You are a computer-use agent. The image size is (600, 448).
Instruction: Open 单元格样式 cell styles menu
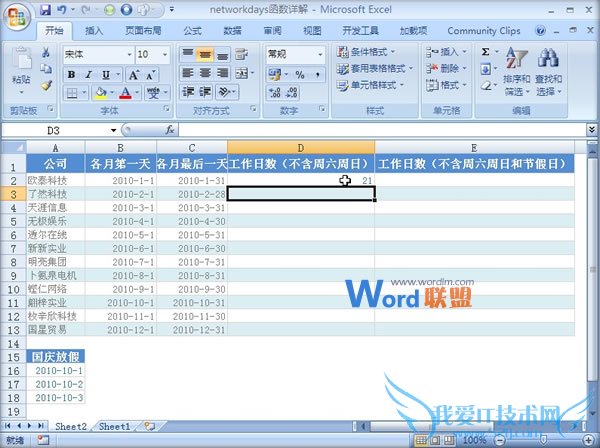[370, 85]
